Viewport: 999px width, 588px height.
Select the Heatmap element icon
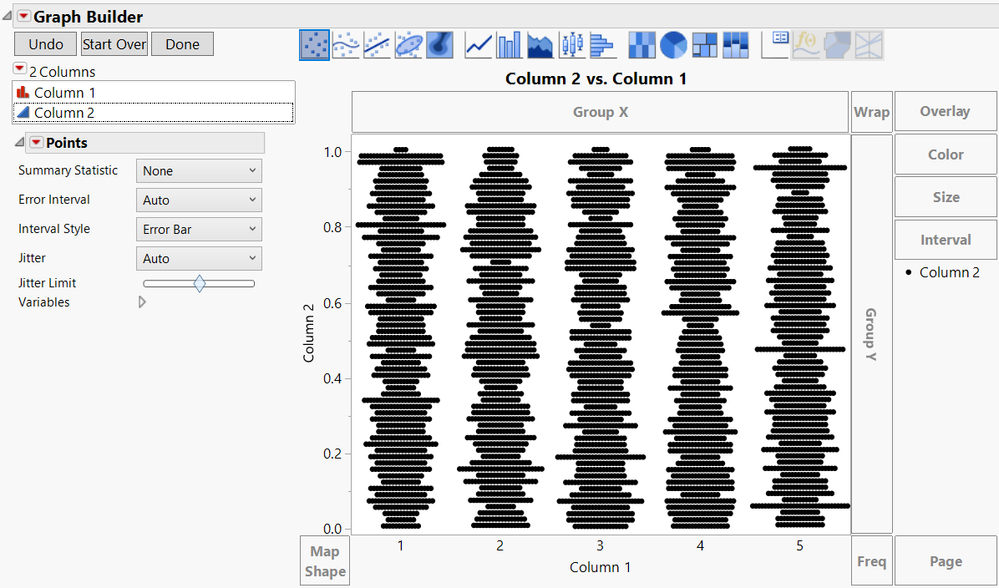point(642,45)
